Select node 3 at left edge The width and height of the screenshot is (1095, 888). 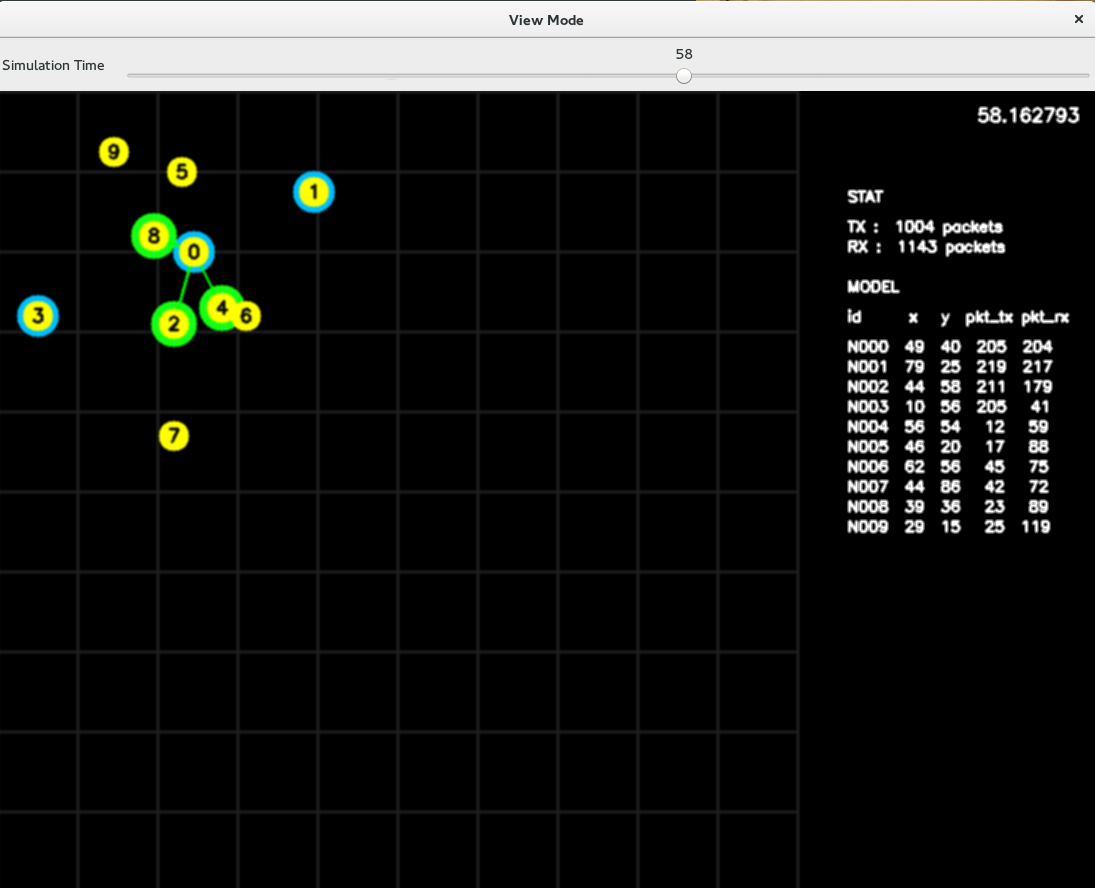[x=38, y=316]
